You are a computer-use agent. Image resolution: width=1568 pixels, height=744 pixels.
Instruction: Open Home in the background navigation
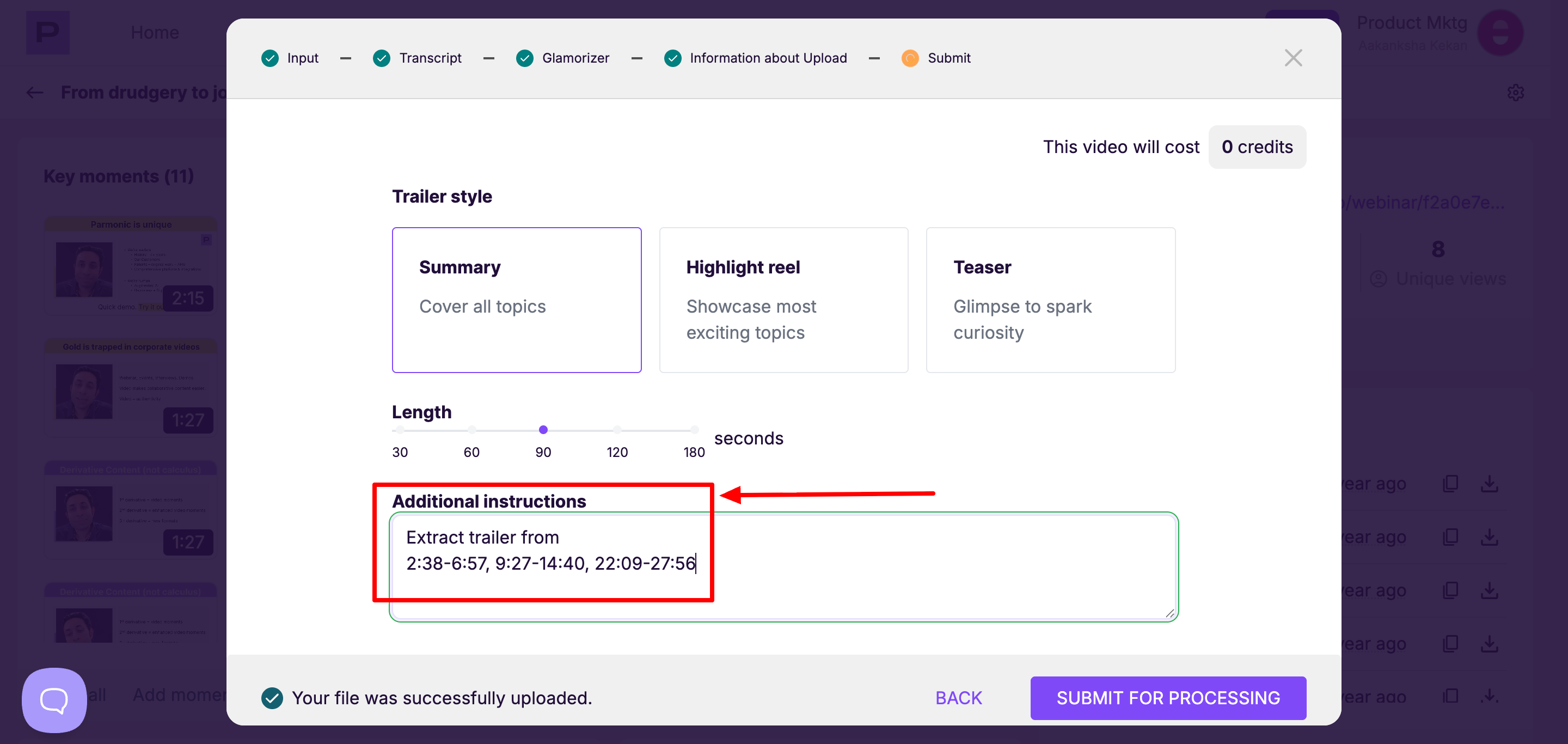(155, 32)
